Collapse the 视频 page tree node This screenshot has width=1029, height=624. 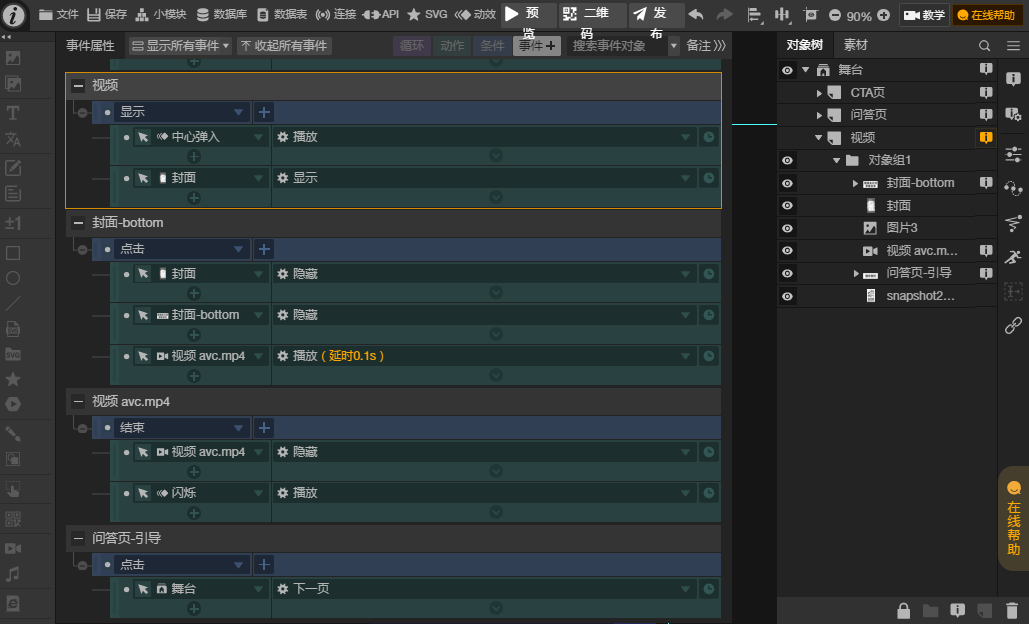818,138
